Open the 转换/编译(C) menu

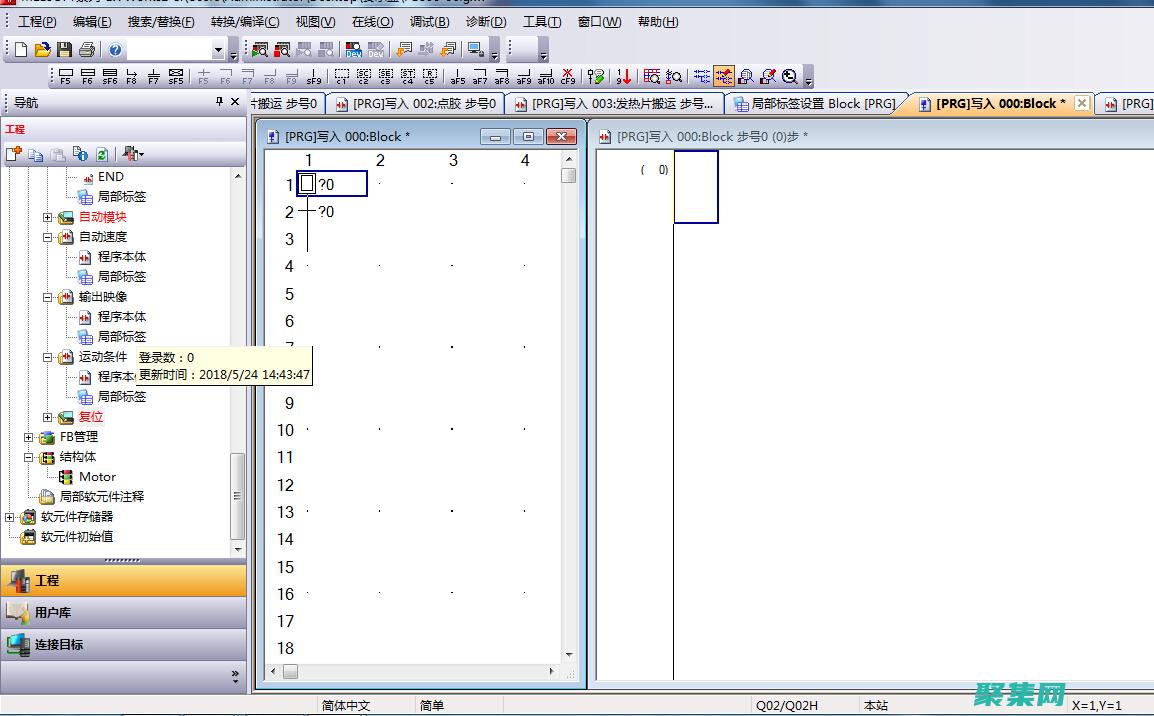[245, 22]
